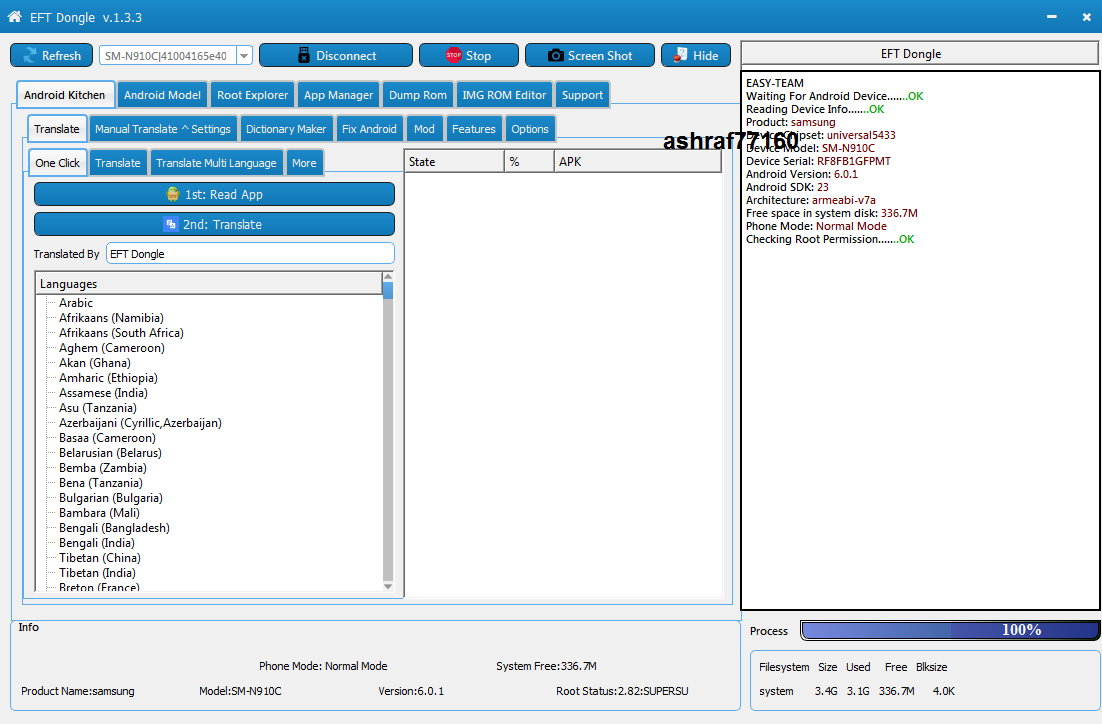Click languages list scroll down arrow
The height and width of the screenshot is (724, 1102).
388,586
